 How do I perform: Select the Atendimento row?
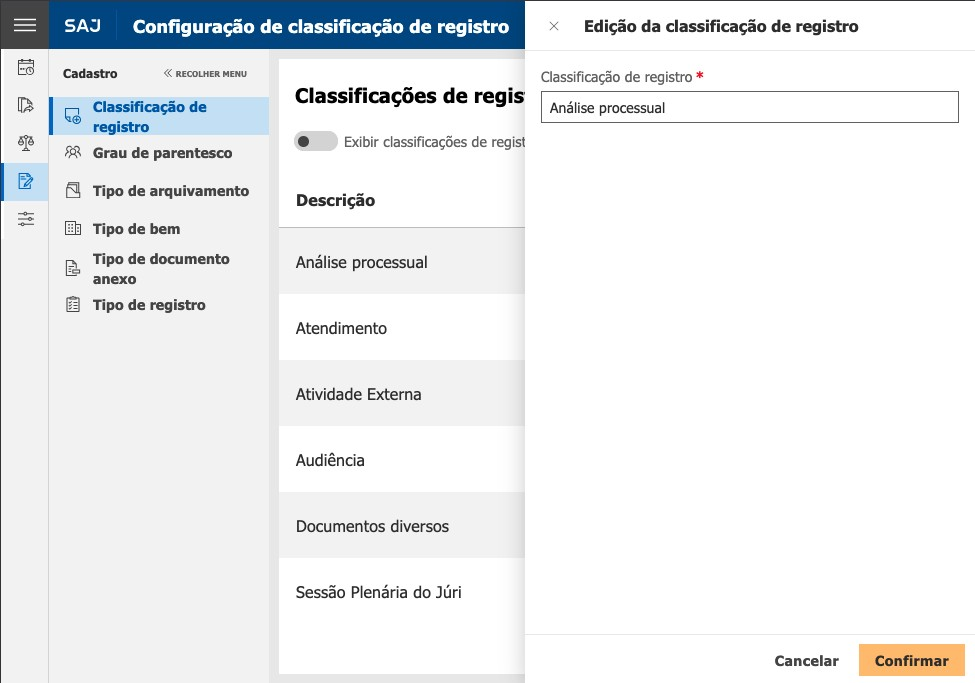(x=402, y=328)
